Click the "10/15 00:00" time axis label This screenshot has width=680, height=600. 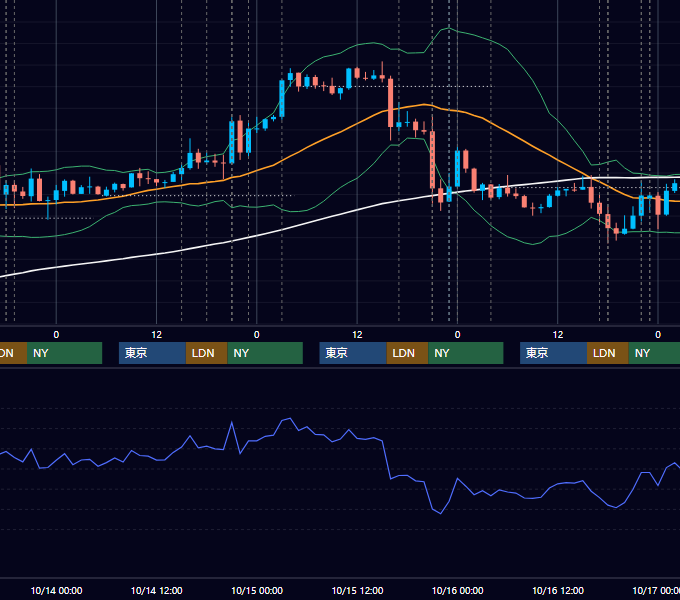(x=257, y=590)
